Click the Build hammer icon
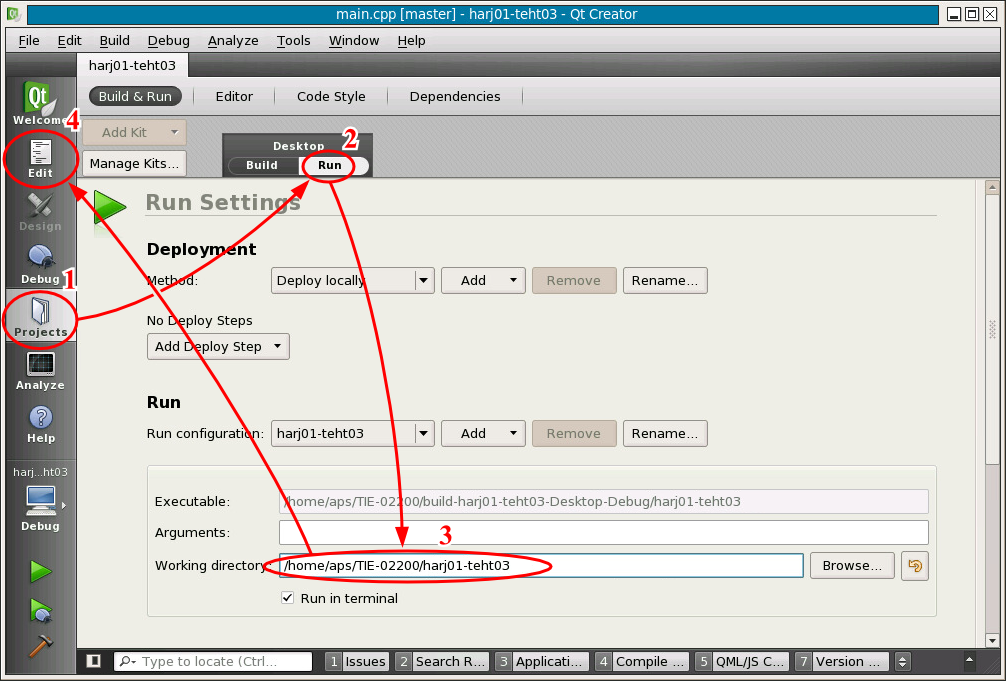Viewport: 1006px width, 681px height. click(40, 645)
